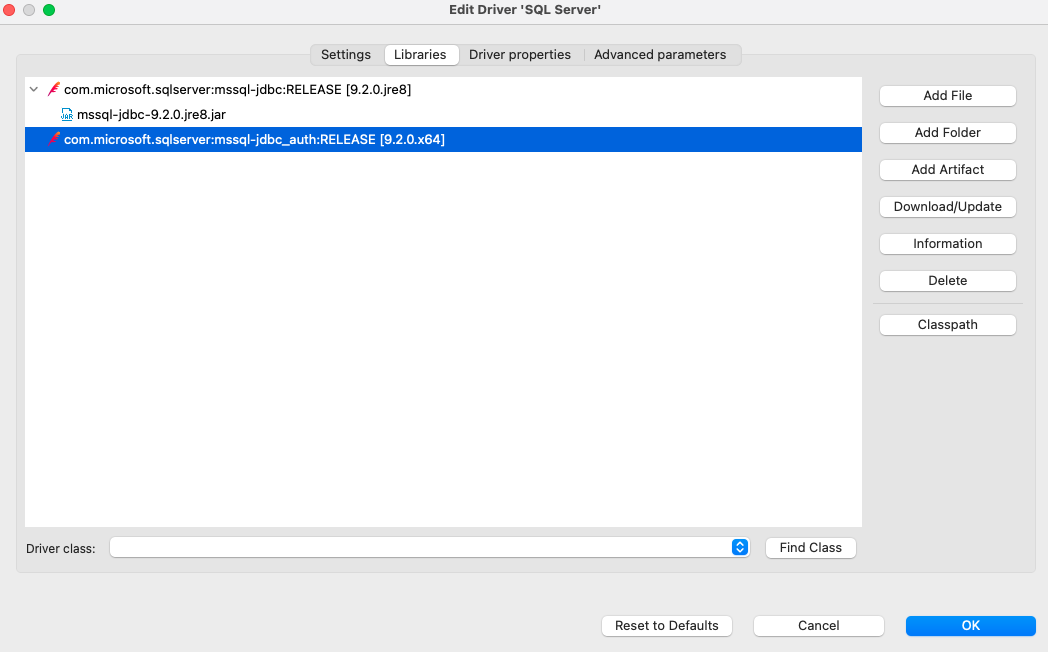Viewport: 1048px width, 652px height.
Task: Switch to the Settings tab
Action: (345, 55)
